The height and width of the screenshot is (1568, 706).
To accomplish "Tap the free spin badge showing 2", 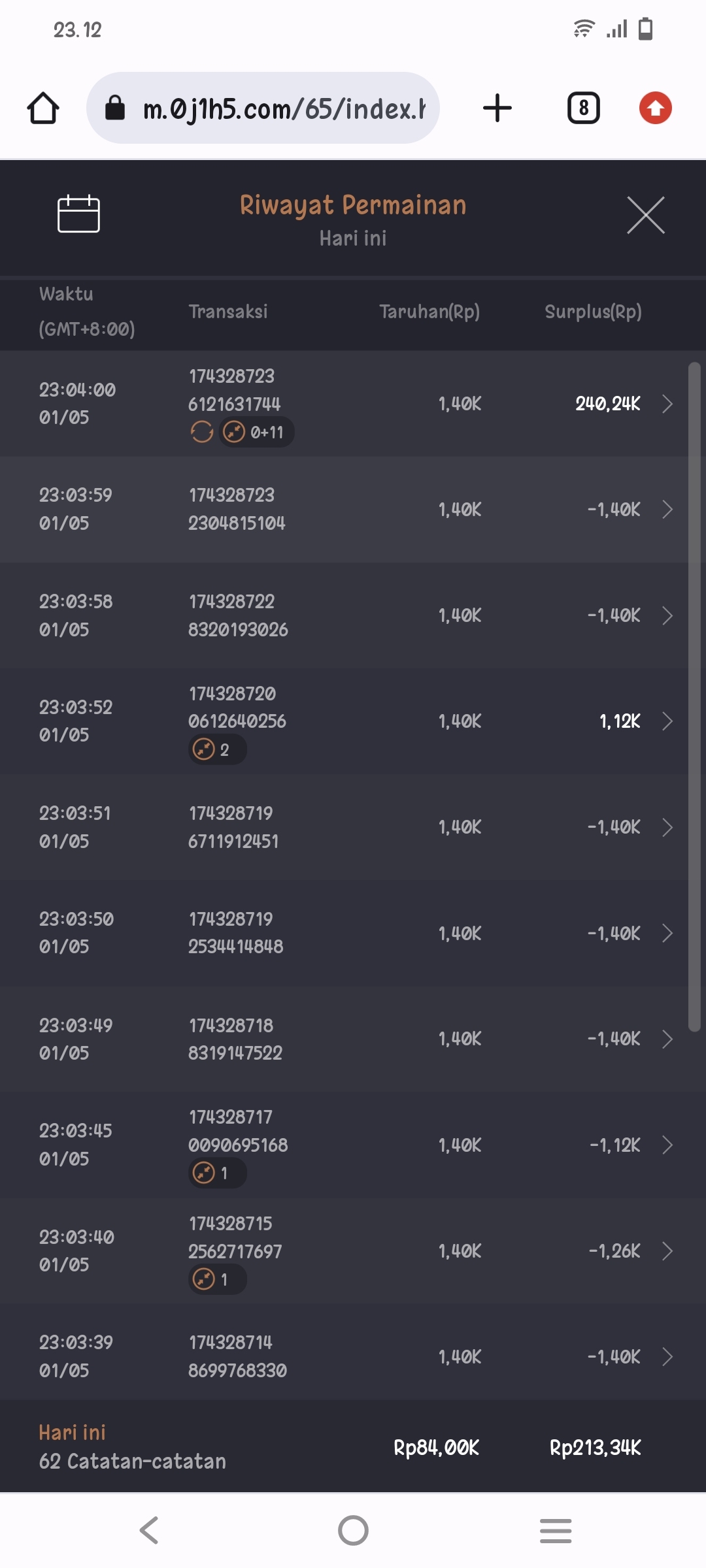I will point(217,749).
